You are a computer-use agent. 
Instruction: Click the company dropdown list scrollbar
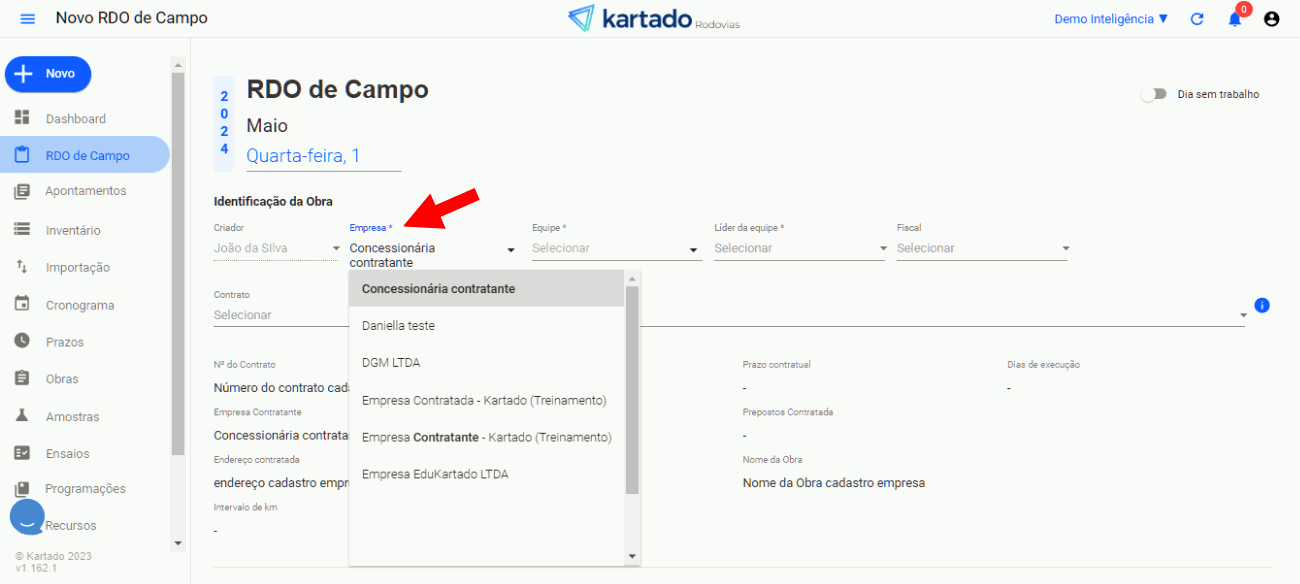631,390
